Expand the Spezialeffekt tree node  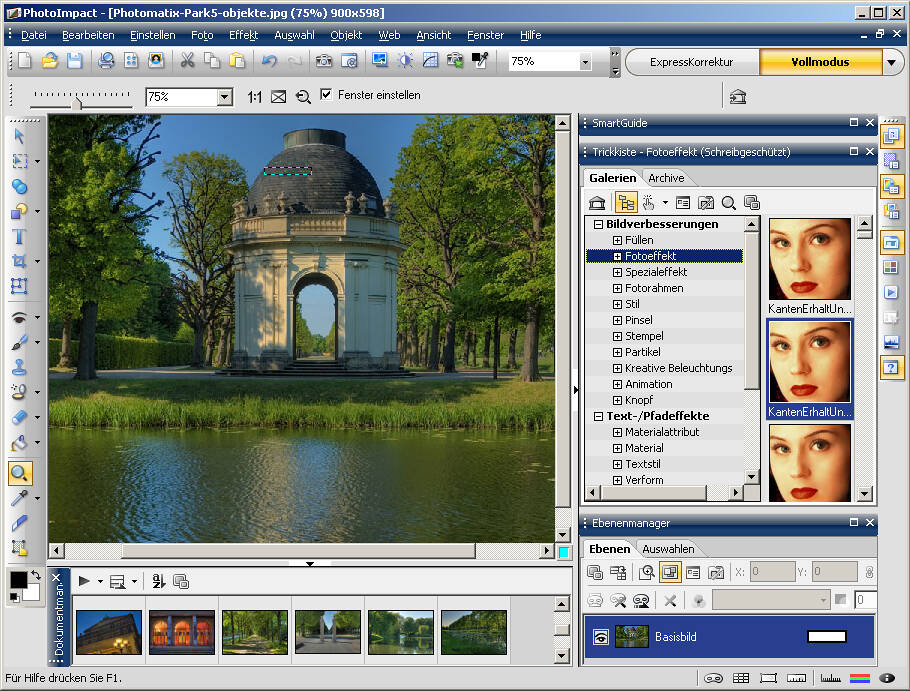coord(618,272)
